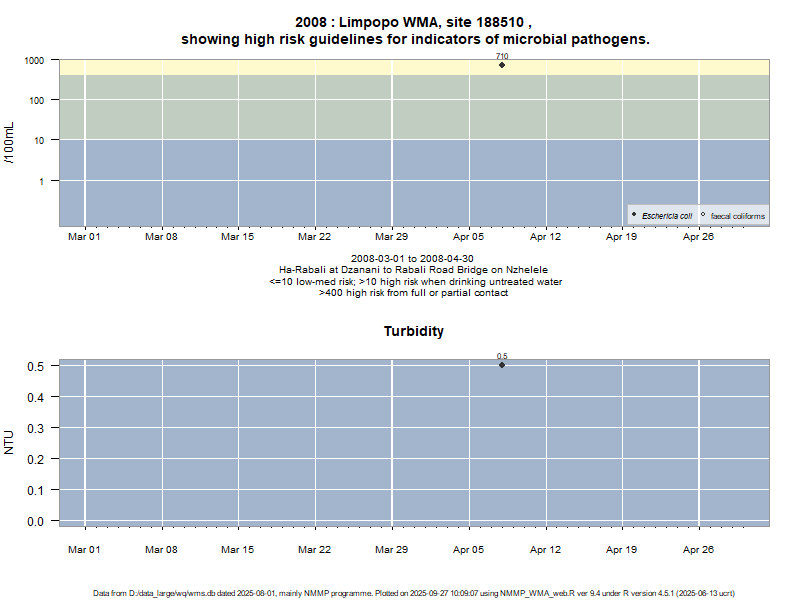Image resolution: width=800 pixels, height=600 pixels.
Task: Click 'Apr 26' on the turbidity chart axis
Action: click(x=698, y=549)
